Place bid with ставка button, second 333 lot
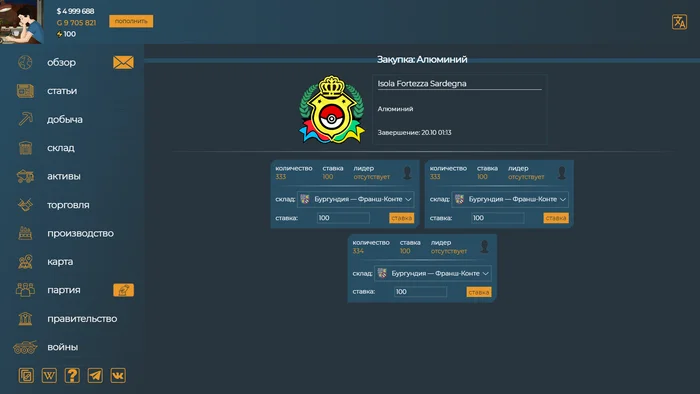The height and width of the screenshot is (394, 700). tap(556, 218)
